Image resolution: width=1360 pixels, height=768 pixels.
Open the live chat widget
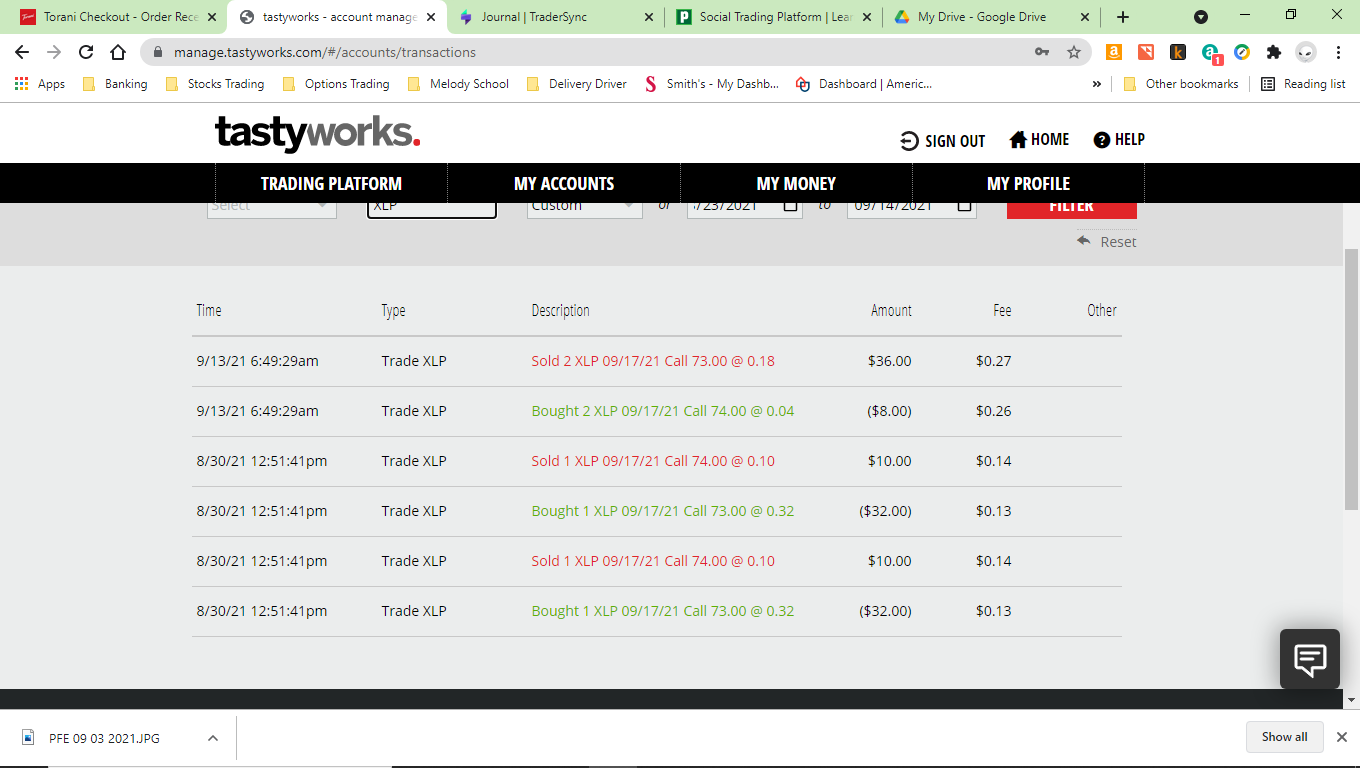(1310, 659)
